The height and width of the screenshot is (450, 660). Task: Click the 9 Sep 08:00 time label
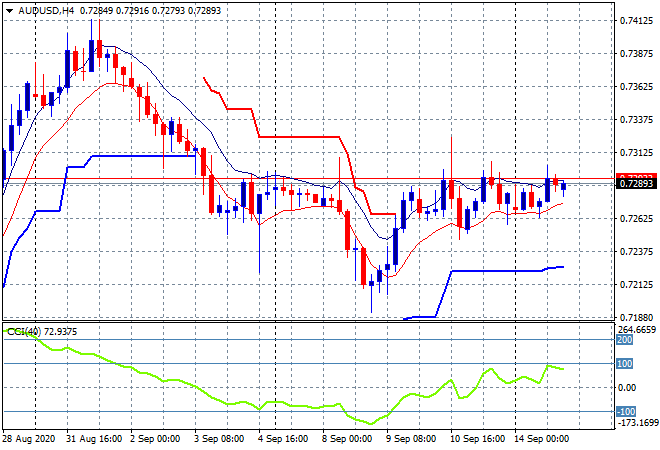(x=411, y=439)
